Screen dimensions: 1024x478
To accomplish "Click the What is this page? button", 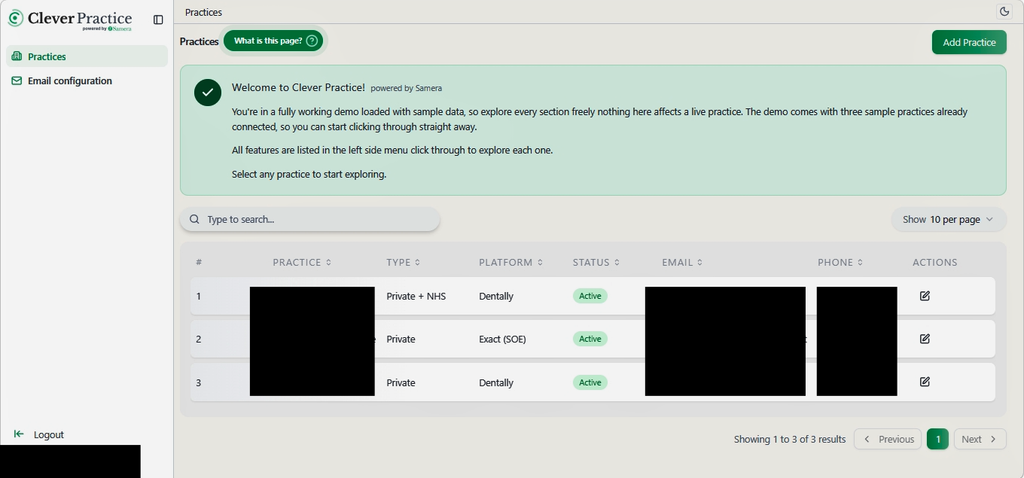I will point(273,41).
